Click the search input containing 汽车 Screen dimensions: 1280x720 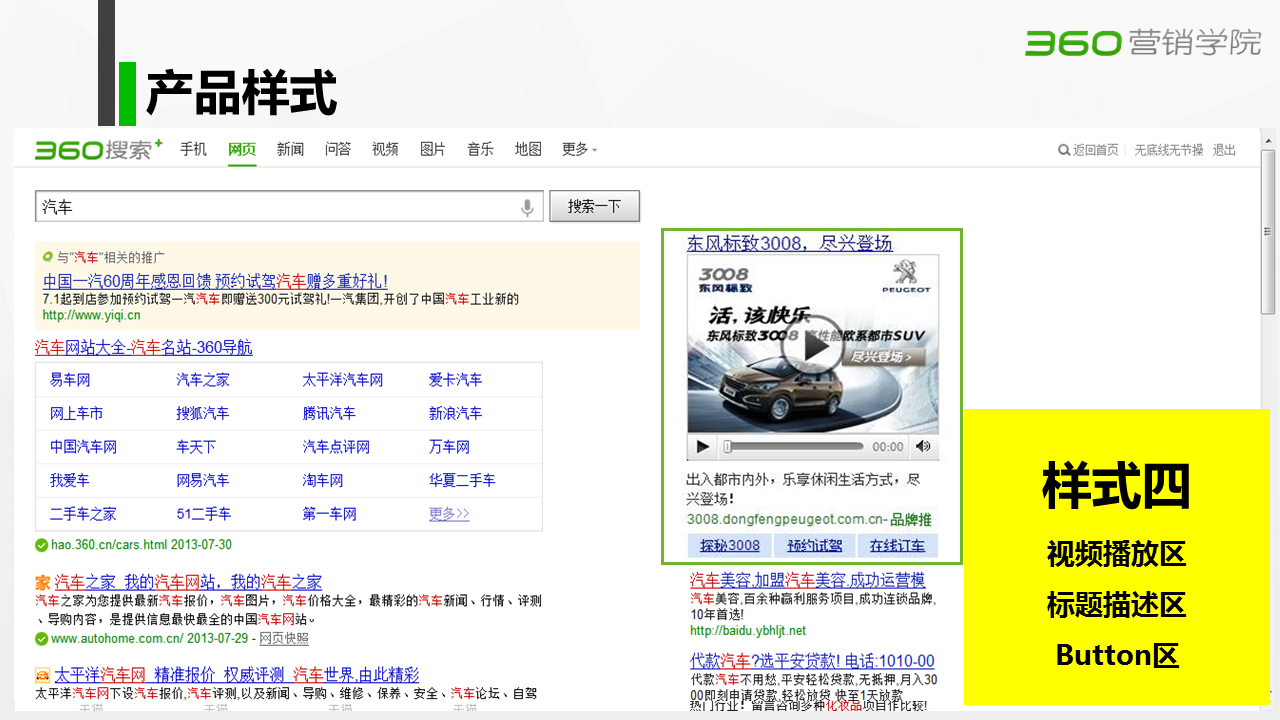point(290,207)
